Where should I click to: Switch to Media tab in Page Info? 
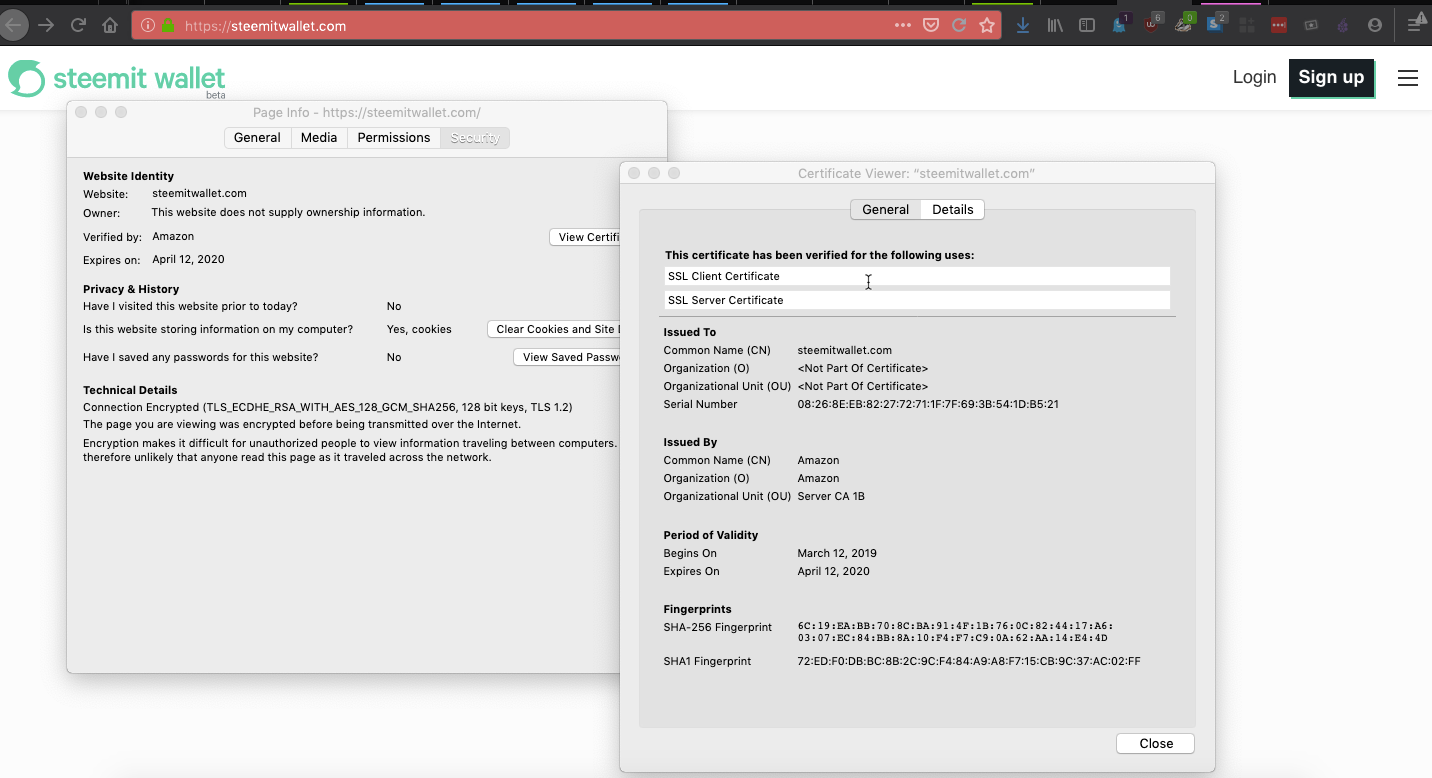[x=319, y=138]
